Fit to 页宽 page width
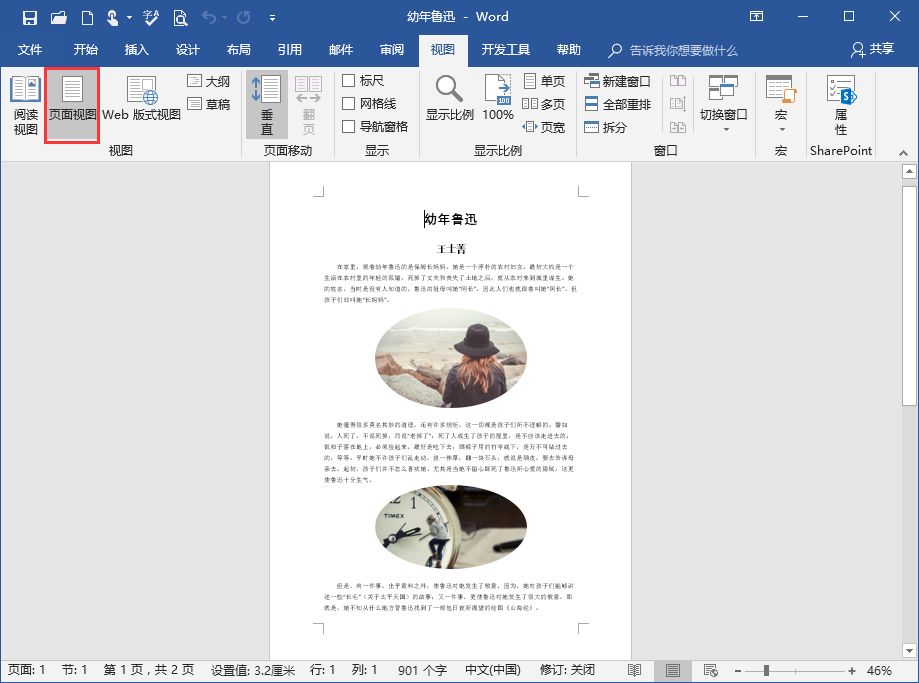This screenshot has width=919, height=683. click(543, 127)
